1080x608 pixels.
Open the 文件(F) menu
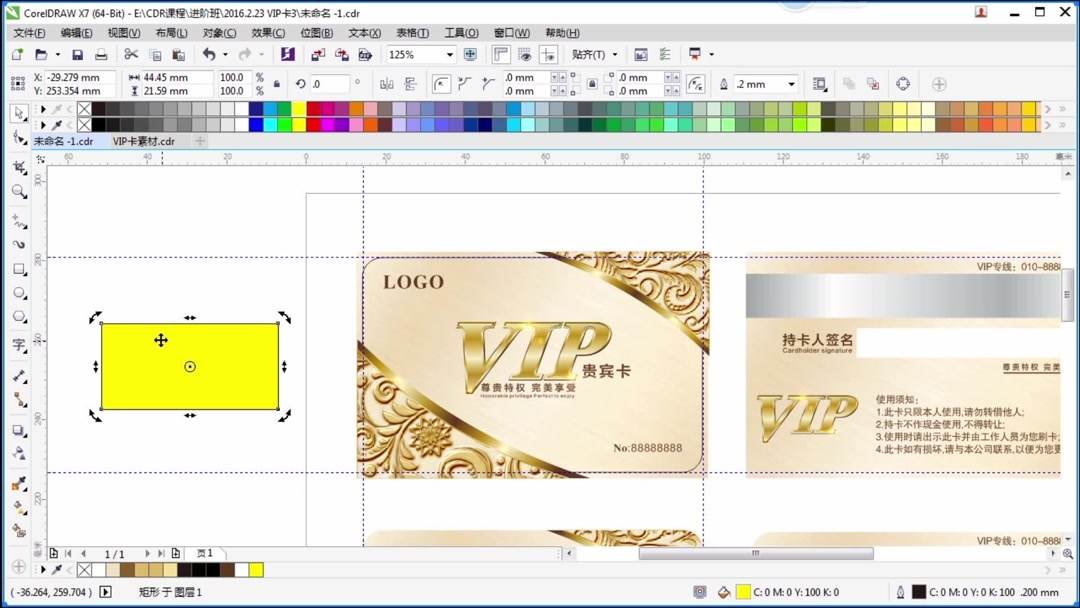[28, 32]
